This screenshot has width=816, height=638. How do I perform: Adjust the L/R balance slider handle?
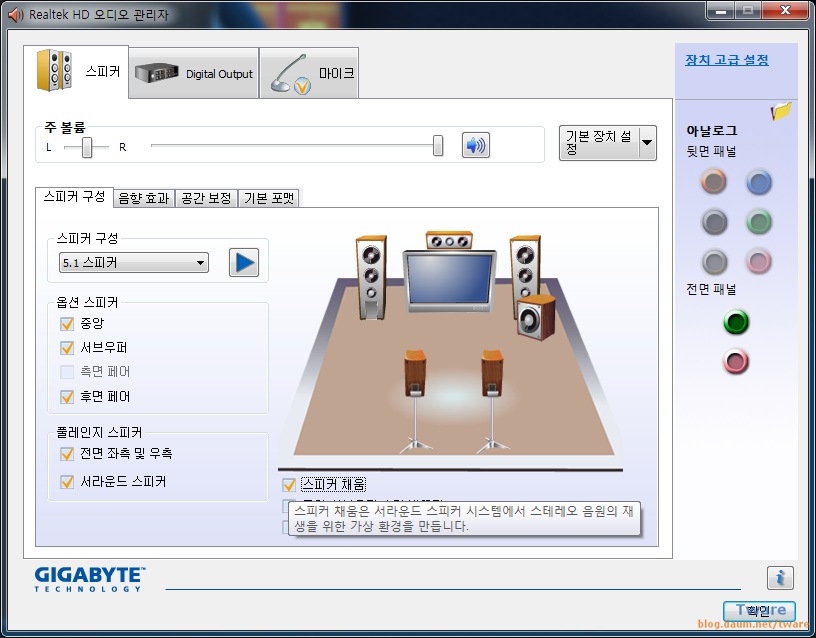pyautogui.click(x=87, y=147)
